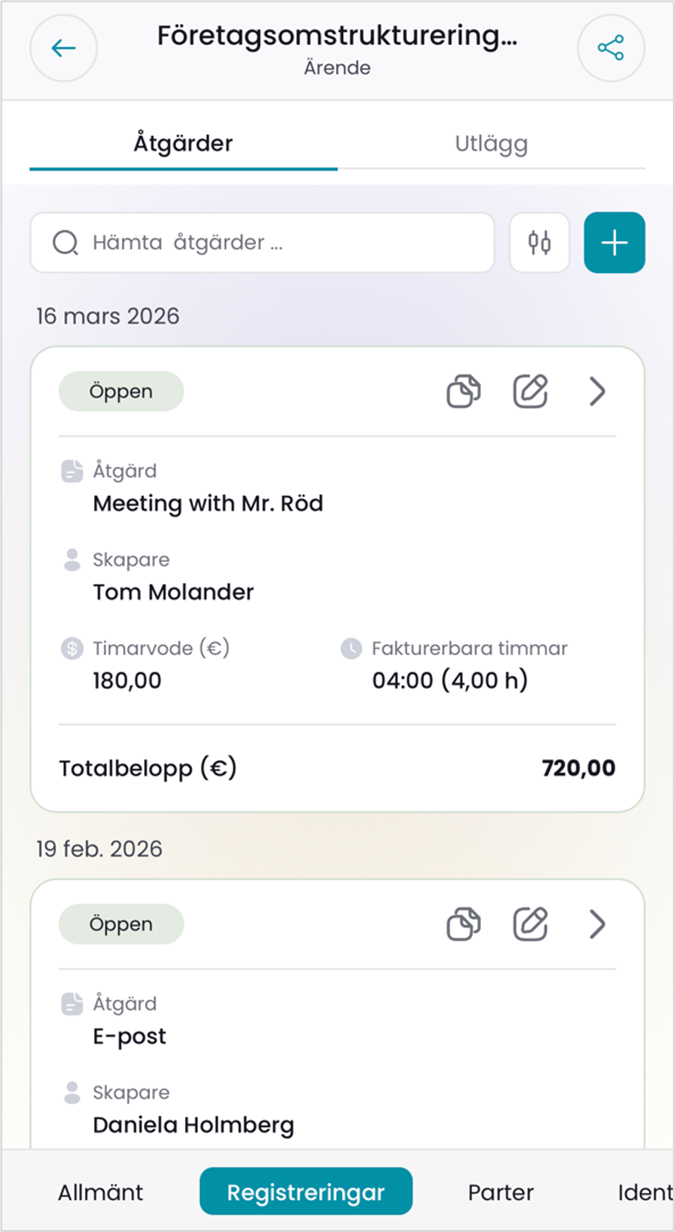Image resolution: width=675 pixels, height=1232 pixels.
Task: Open the Parter section
Action: pyautogui.click(x=501, y=1192)
